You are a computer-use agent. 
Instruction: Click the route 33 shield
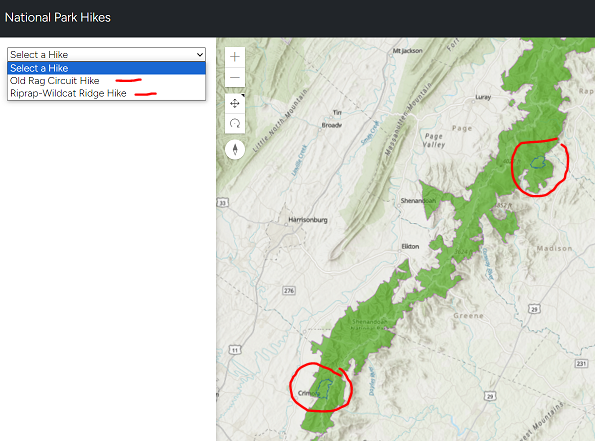click(x=222, y=203)
